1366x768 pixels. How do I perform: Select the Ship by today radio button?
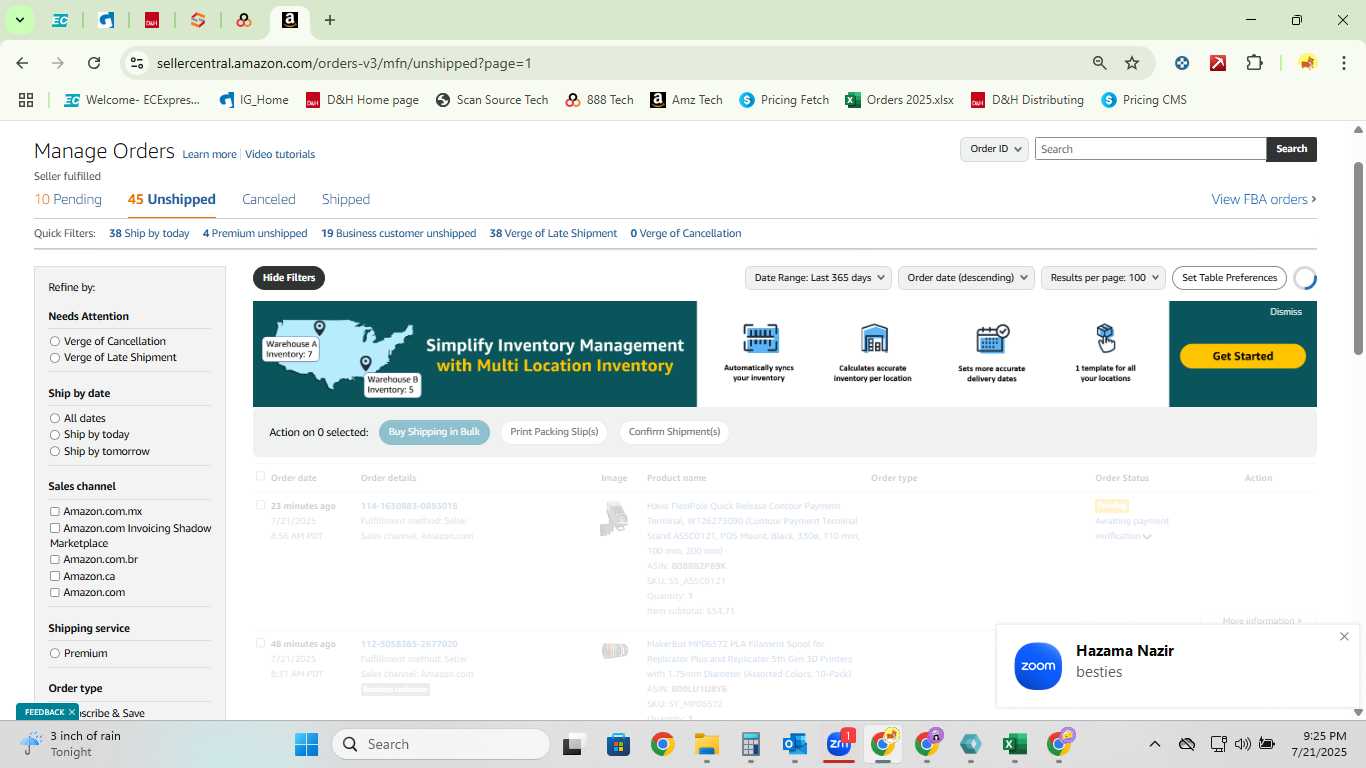tap(55, 434)
